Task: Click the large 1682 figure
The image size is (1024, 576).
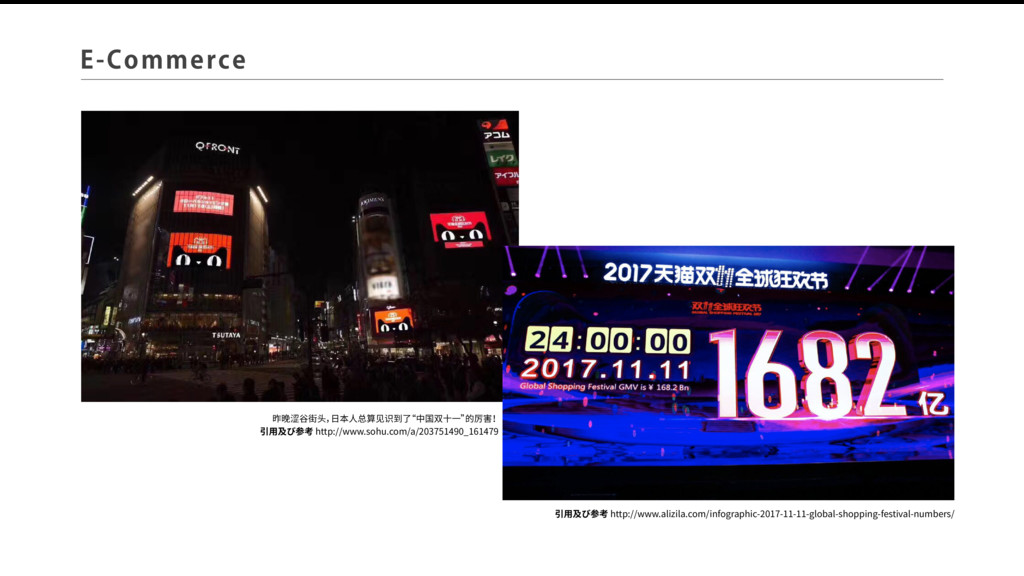Action: [x=807, y=374]
